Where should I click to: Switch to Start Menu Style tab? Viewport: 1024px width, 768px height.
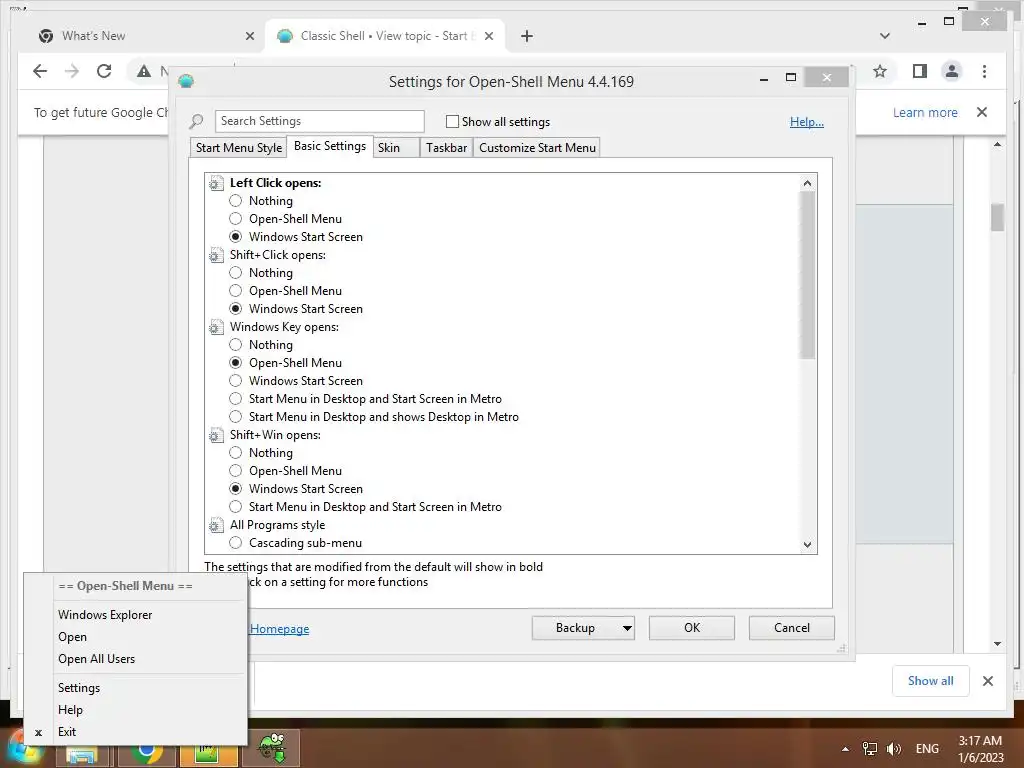(239, 148)
